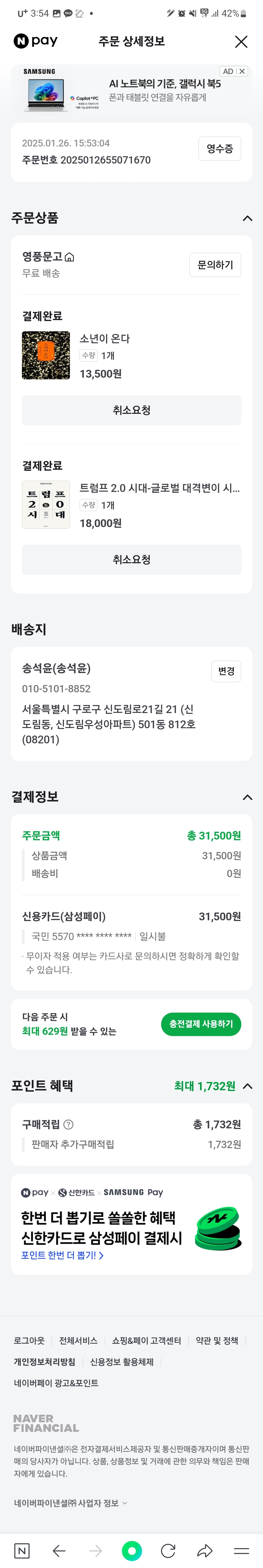Request cancel for 소년이 온다
This screenshot has height=1568, width=263.
coord(132,410)
